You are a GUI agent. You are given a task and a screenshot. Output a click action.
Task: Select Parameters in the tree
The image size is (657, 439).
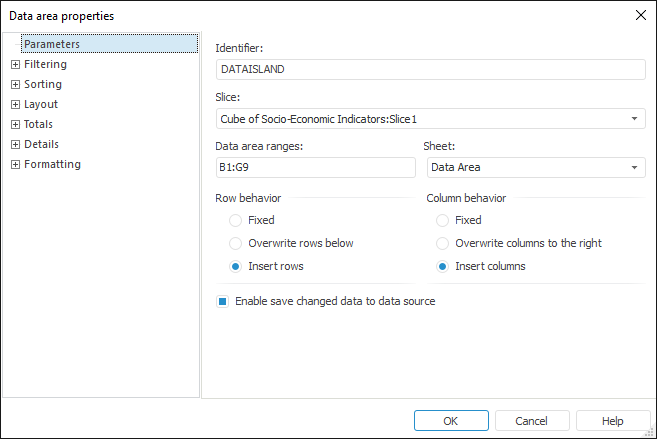tap(52, 44)
